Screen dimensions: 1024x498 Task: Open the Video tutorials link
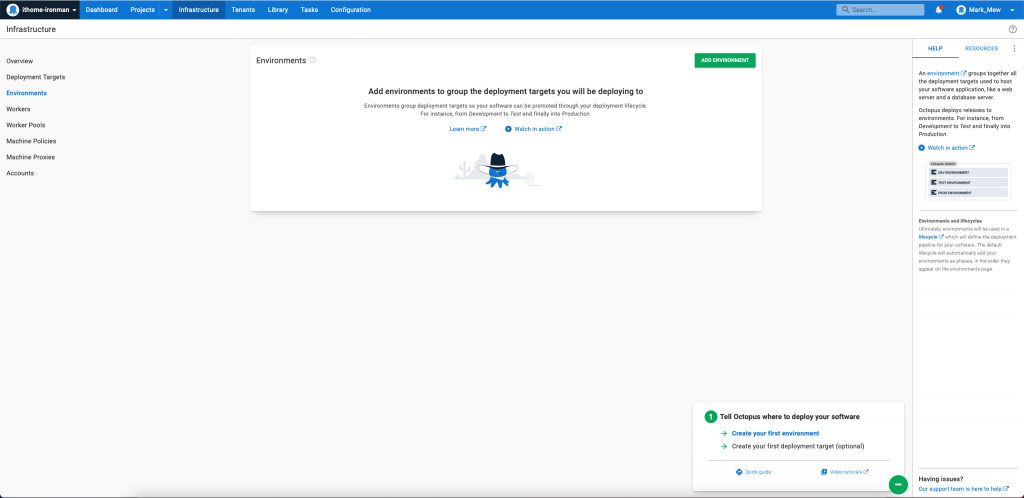pos(849,472)
